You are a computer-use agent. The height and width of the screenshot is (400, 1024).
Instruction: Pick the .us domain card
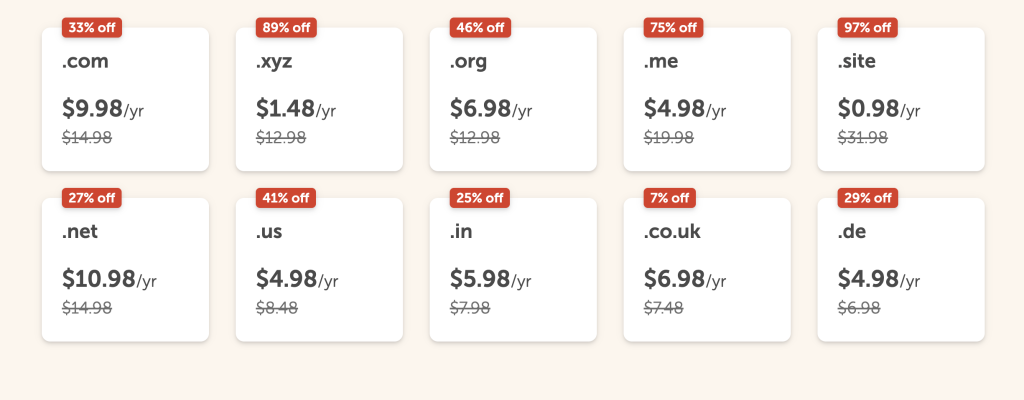(319, 269)
